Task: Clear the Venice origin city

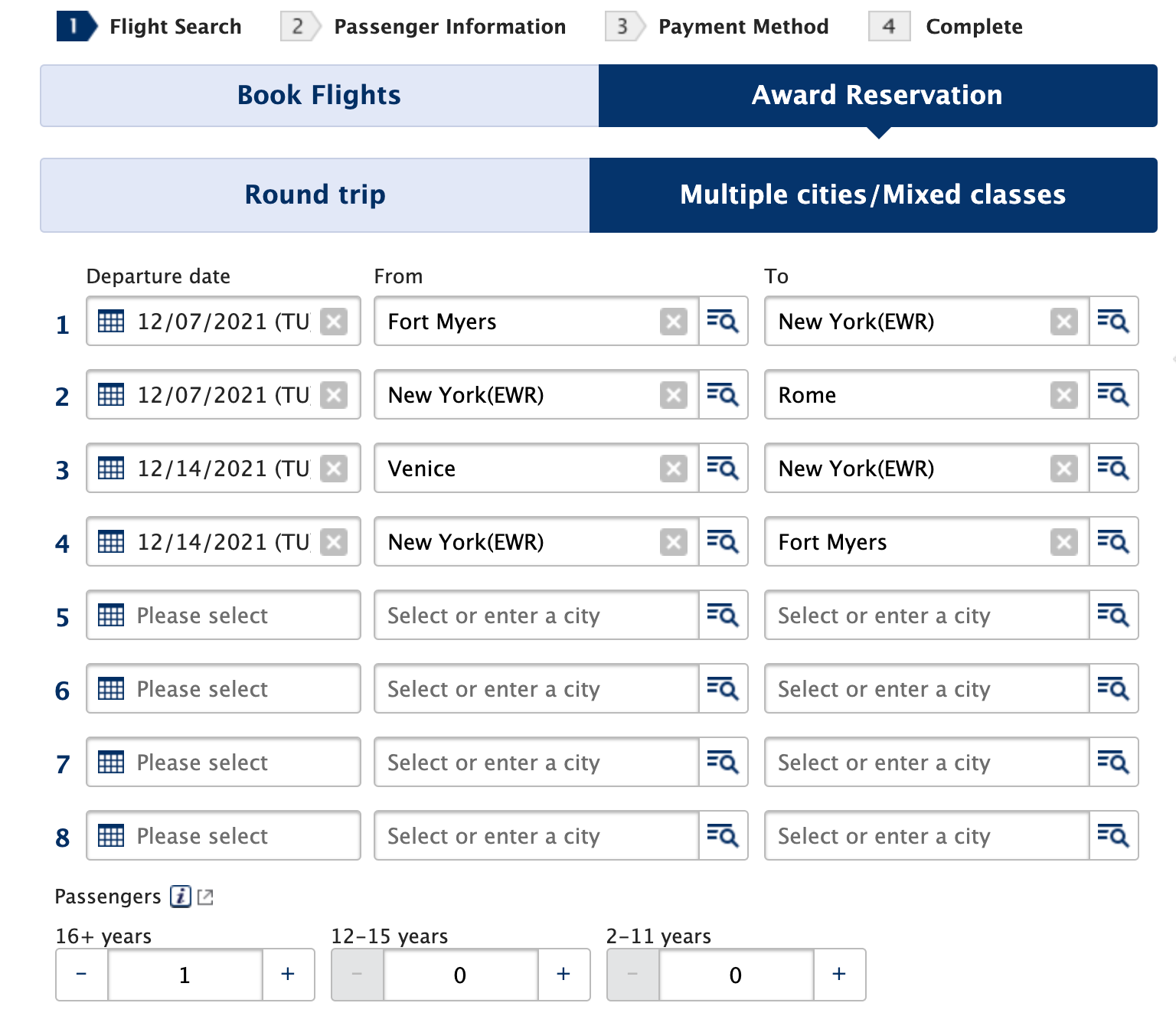Action: point(673,469)
